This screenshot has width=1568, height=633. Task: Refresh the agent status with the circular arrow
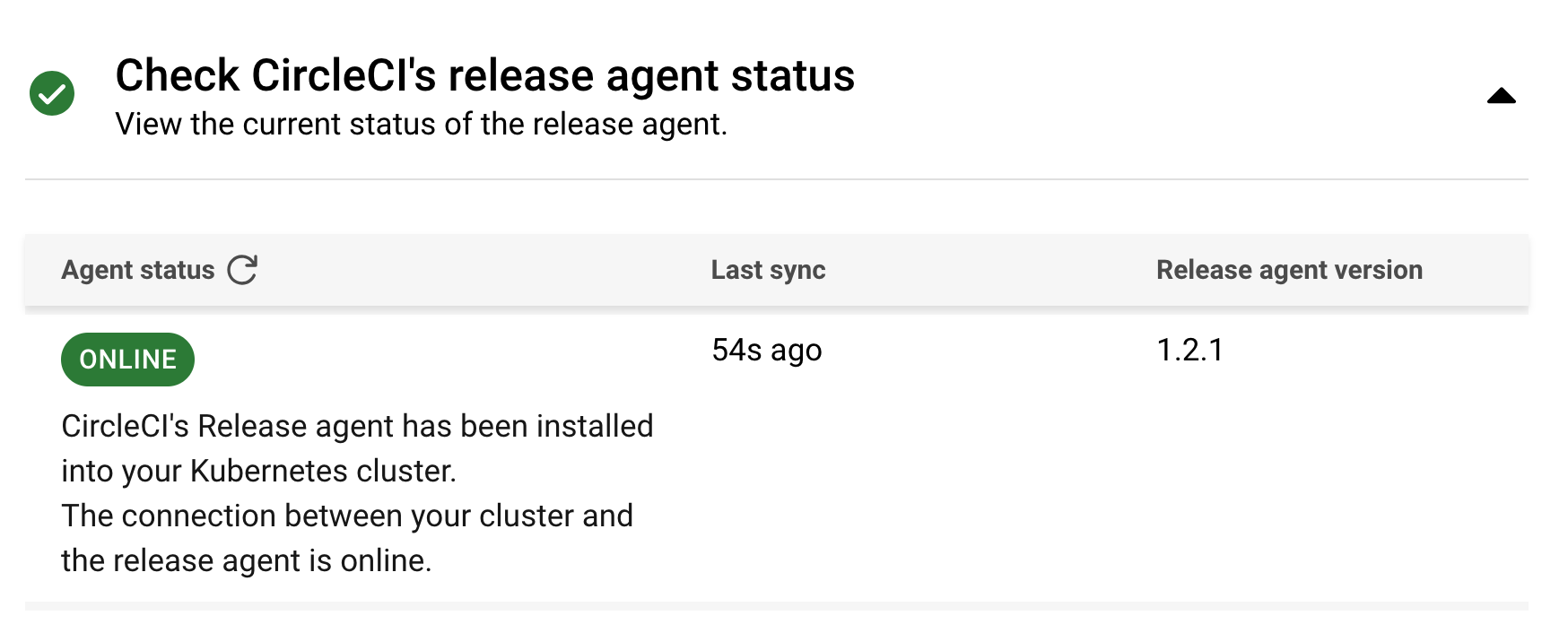tap(241, 269)
